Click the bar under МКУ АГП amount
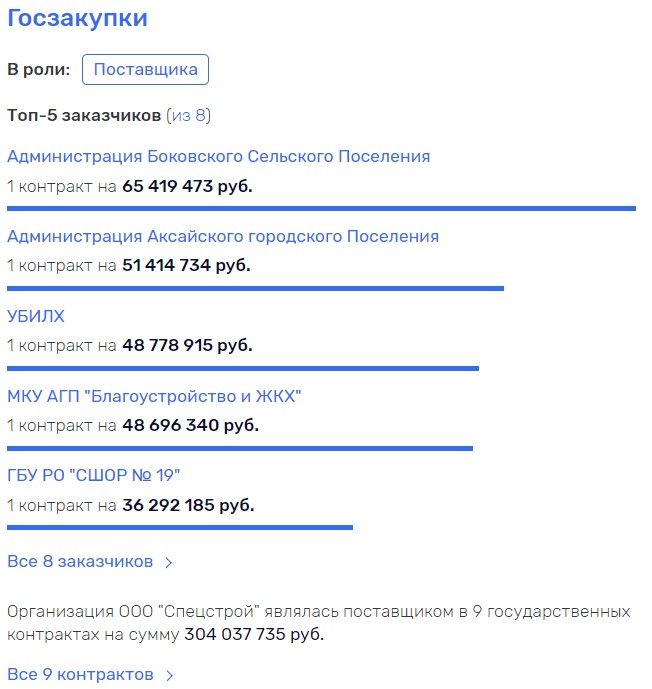This screenshot has height=689, width=652. pyautogui.click(x=240, y=448)
